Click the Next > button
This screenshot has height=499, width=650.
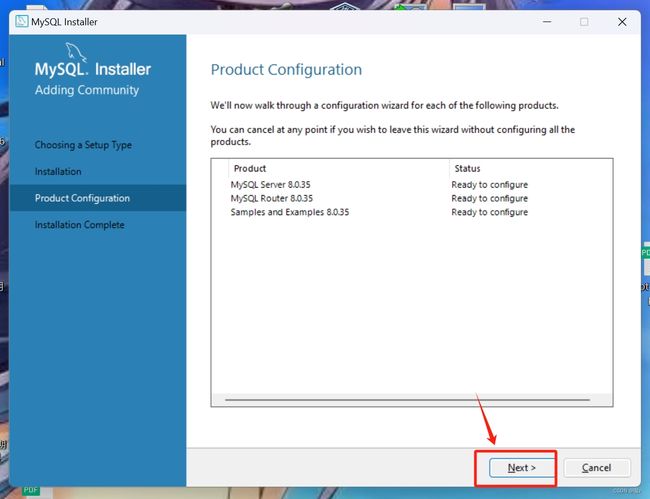coord(522,468)
